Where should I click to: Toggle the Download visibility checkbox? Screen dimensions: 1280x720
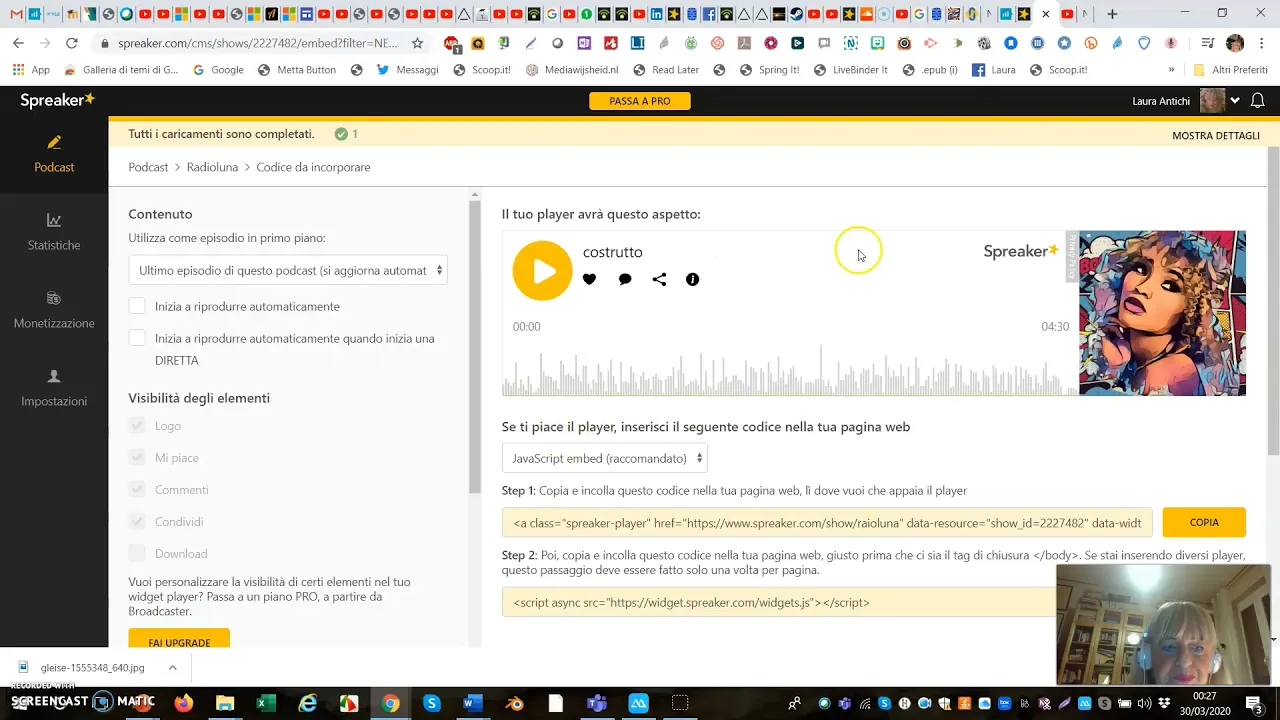click(137, 554)
